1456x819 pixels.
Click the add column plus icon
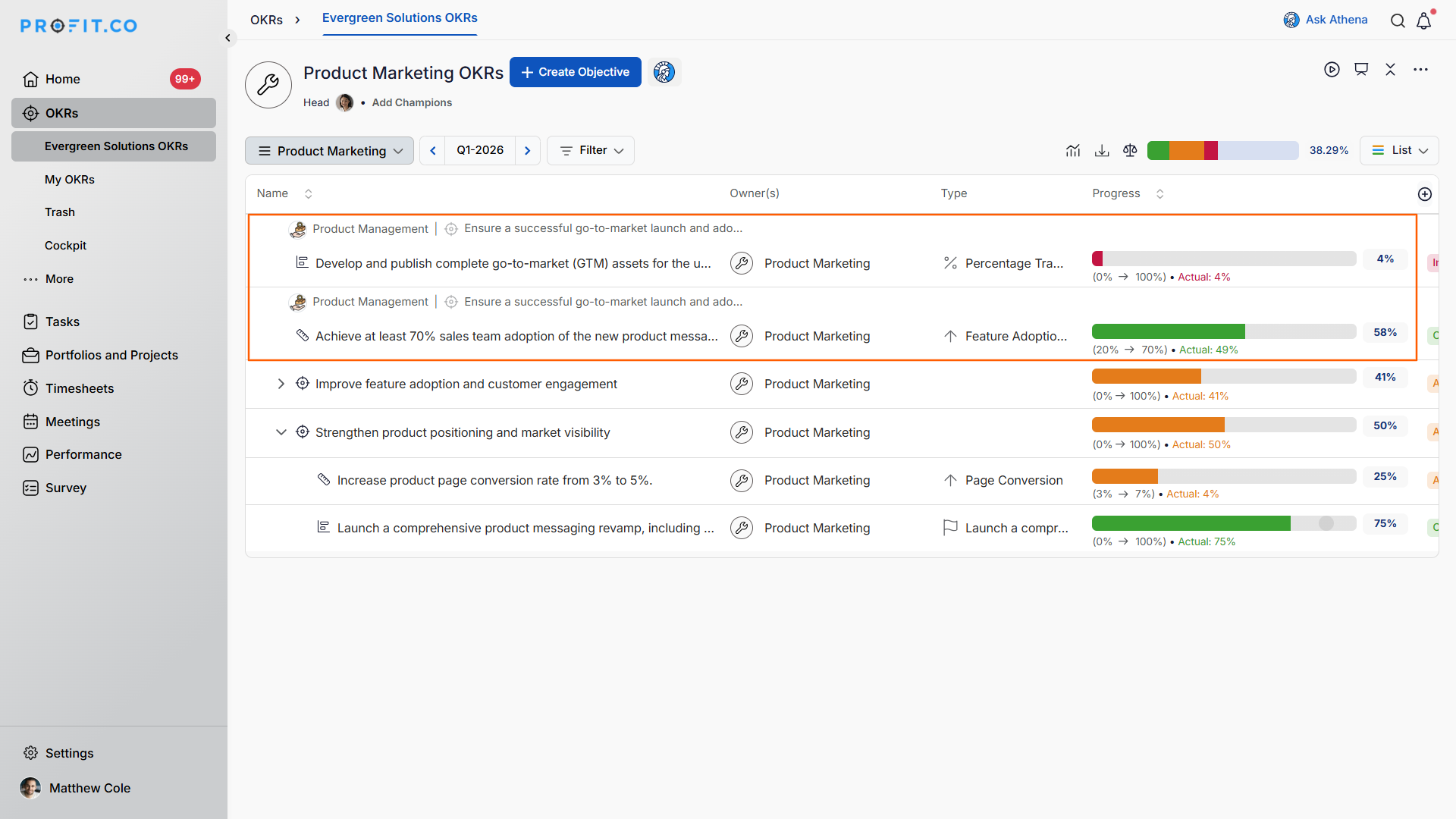point(1425,194)
